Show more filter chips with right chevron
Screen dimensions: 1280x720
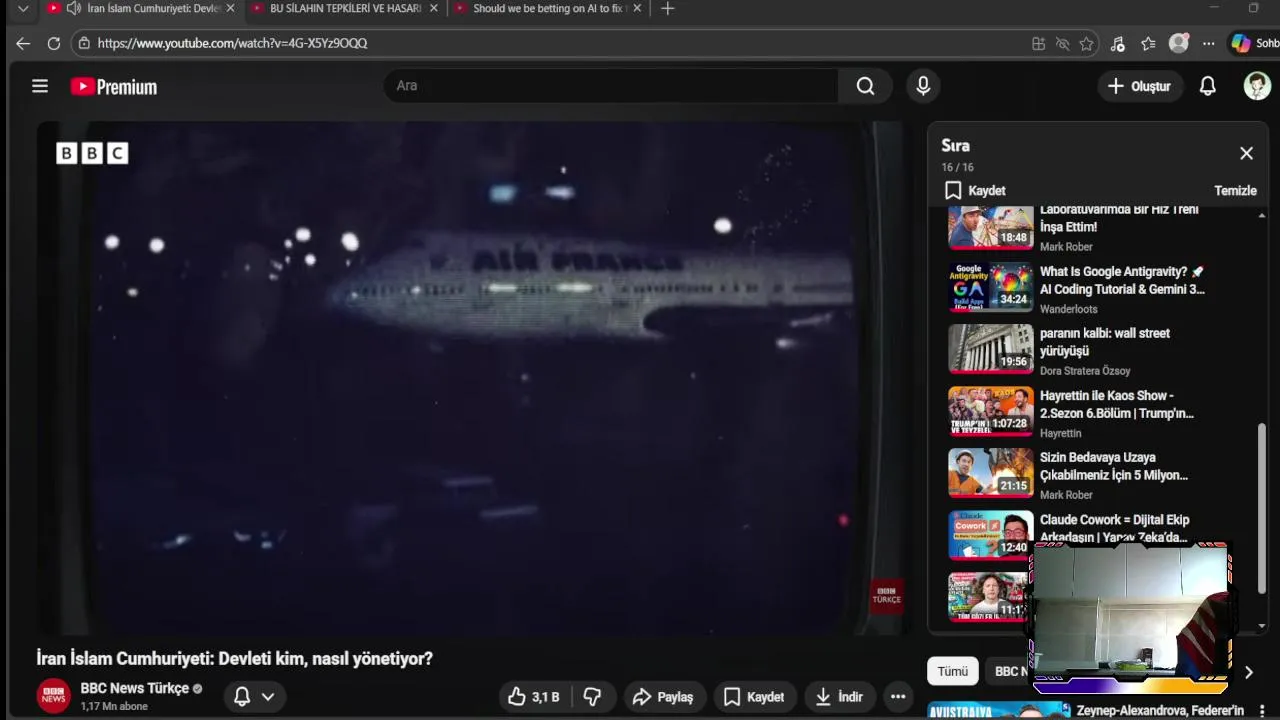click(1248, 672)
